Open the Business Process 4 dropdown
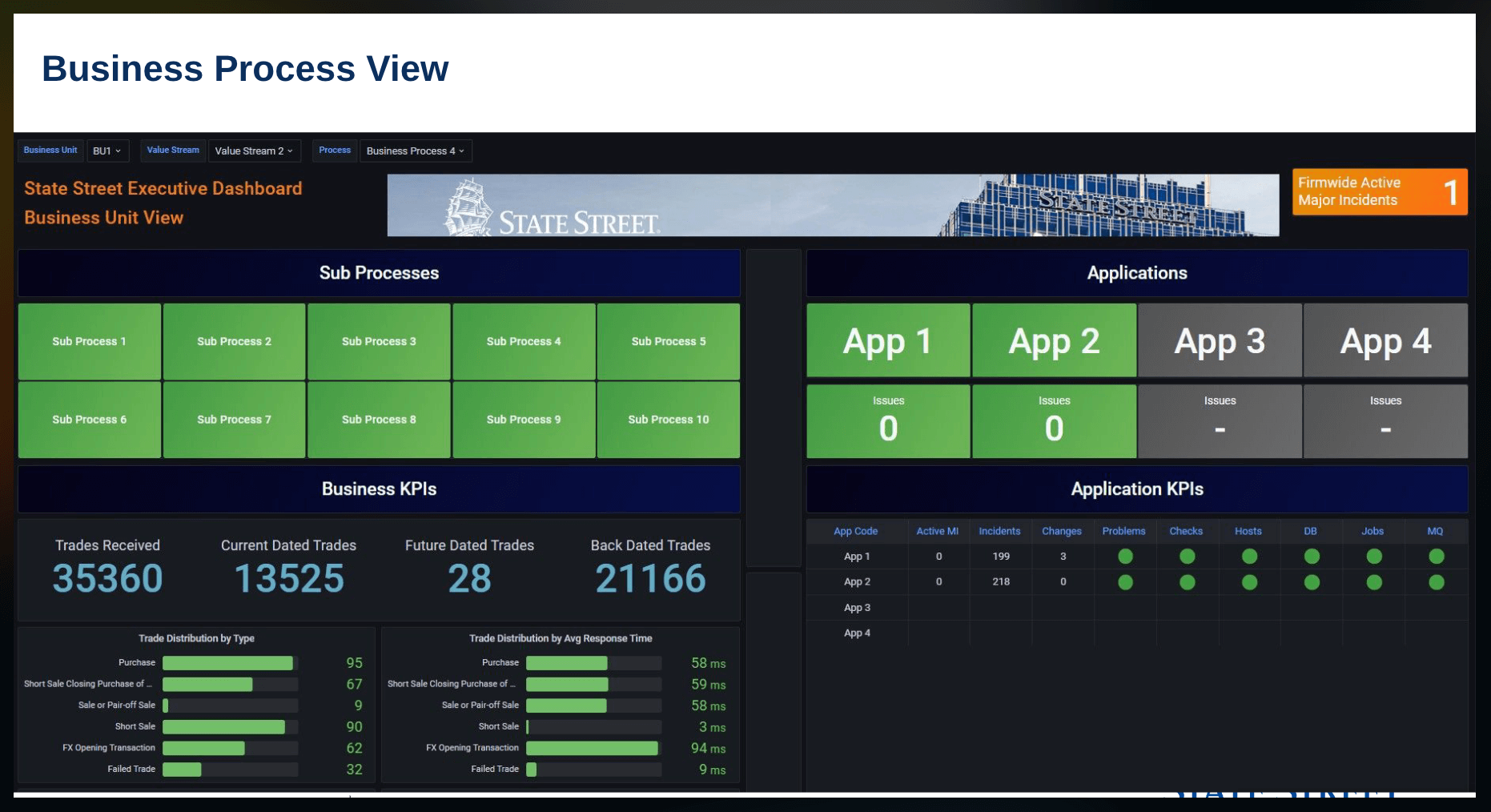1491x812 pixels. (416, 151)
